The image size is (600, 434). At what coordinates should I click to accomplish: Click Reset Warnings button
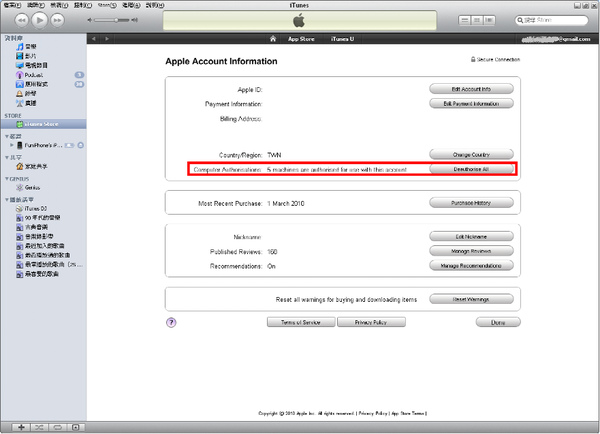471,299
